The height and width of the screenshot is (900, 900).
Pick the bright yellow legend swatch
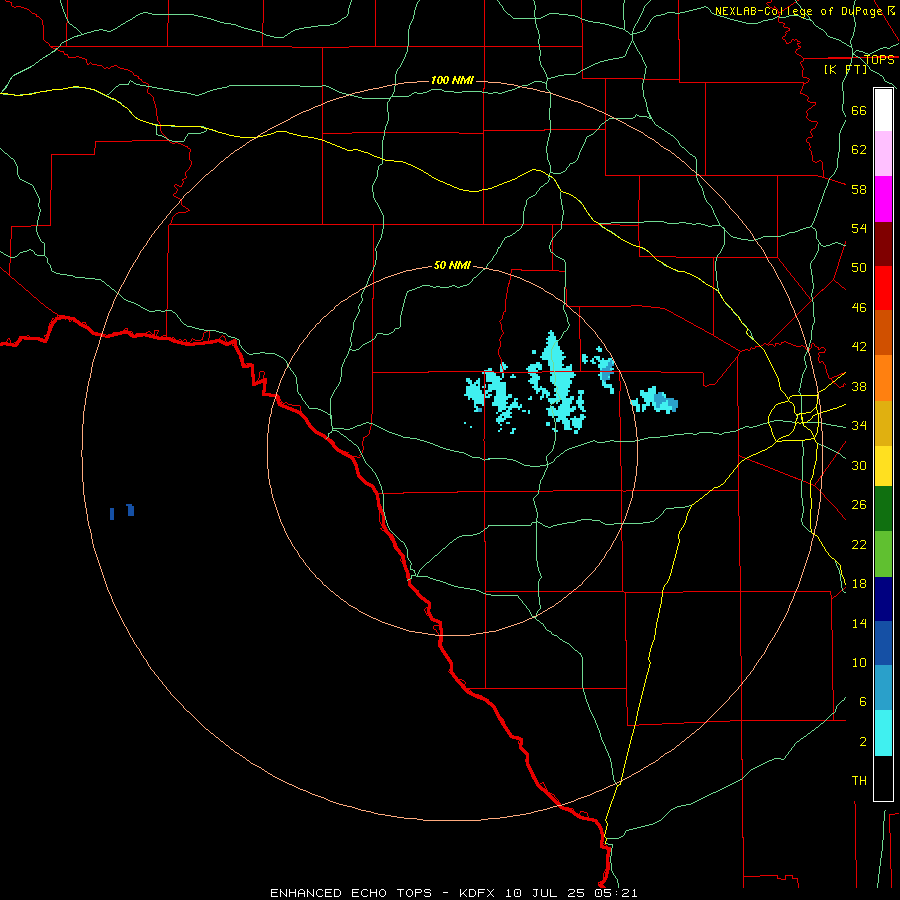[883, 466]
